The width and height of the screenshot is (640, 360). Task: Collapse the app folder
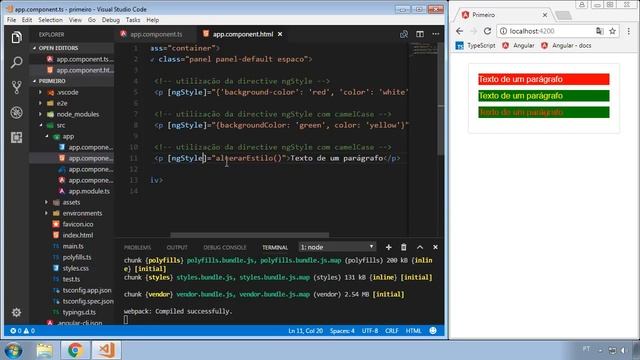tap(47, 136)
